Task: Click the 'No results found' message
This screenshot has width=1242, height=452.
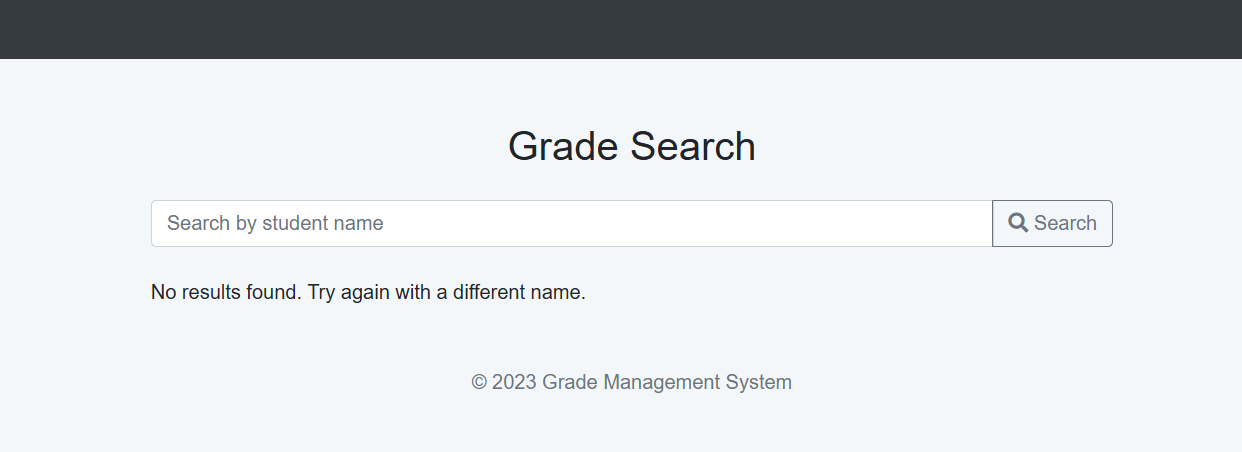Action: 368,292
